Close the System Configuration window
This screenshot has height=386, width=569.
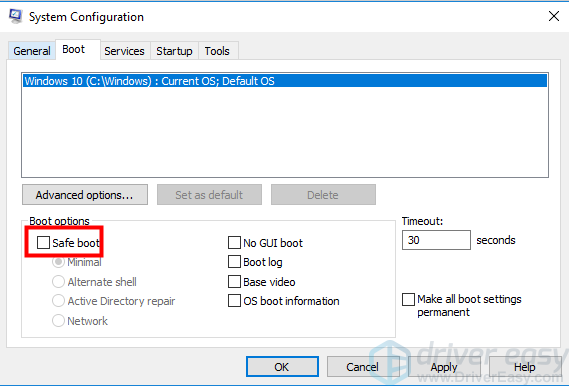click(554, 16)
